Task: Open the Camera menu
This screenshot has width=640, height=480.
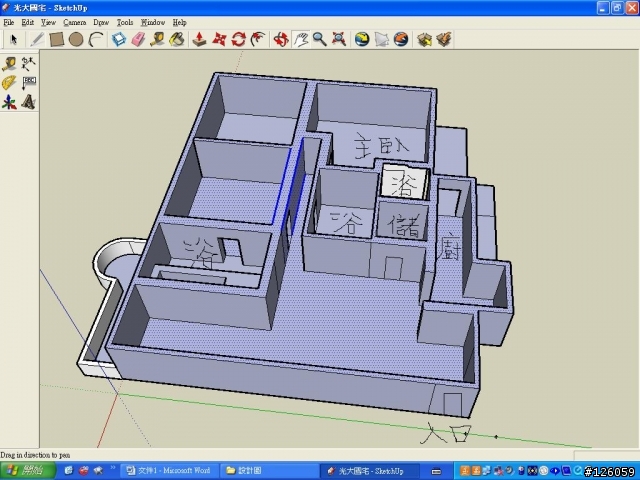Action: (x=75, y=22)
